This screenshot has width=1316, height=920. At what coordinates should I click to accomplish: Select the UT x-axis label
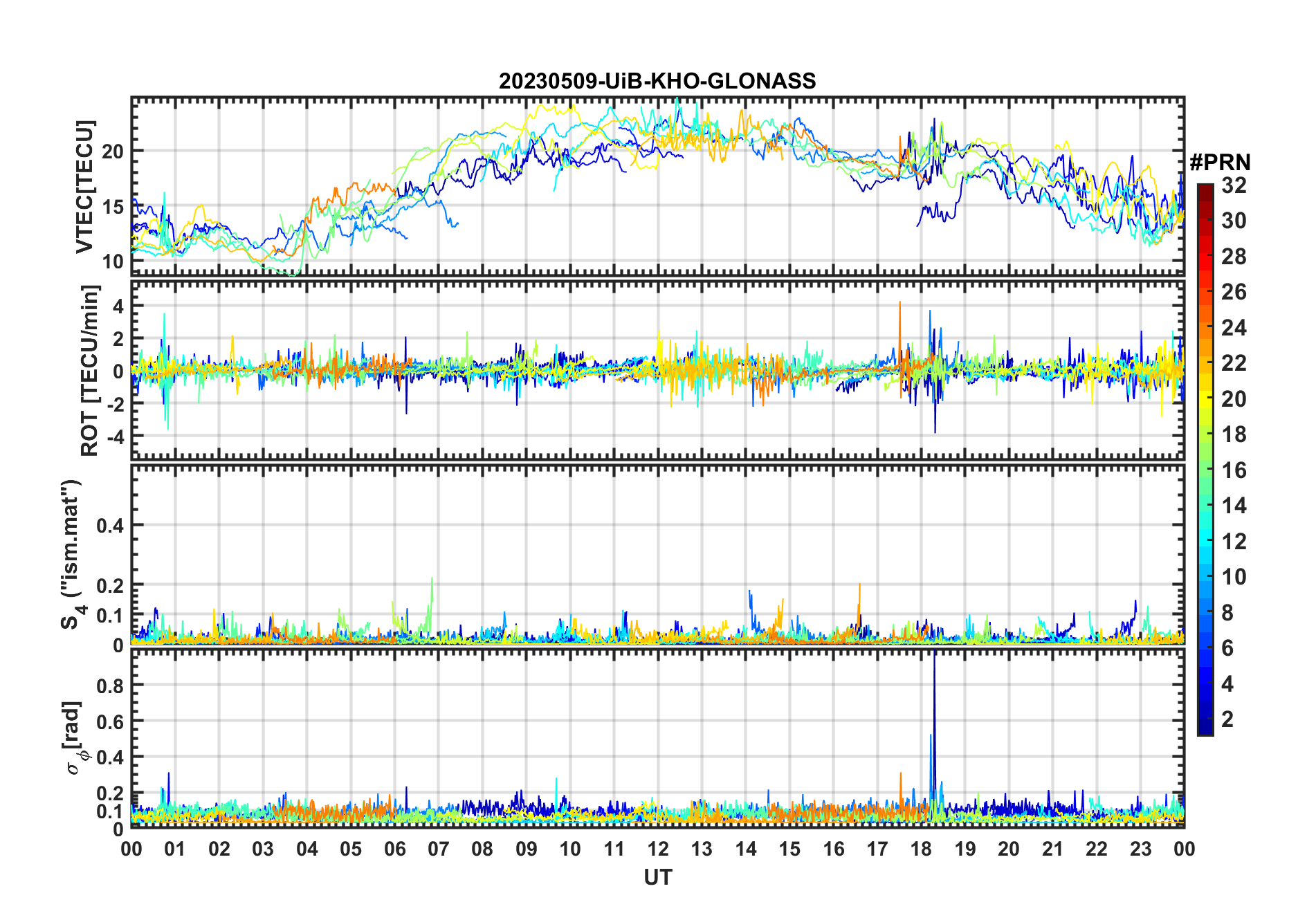pyautogui.click(x=657, y=877)
